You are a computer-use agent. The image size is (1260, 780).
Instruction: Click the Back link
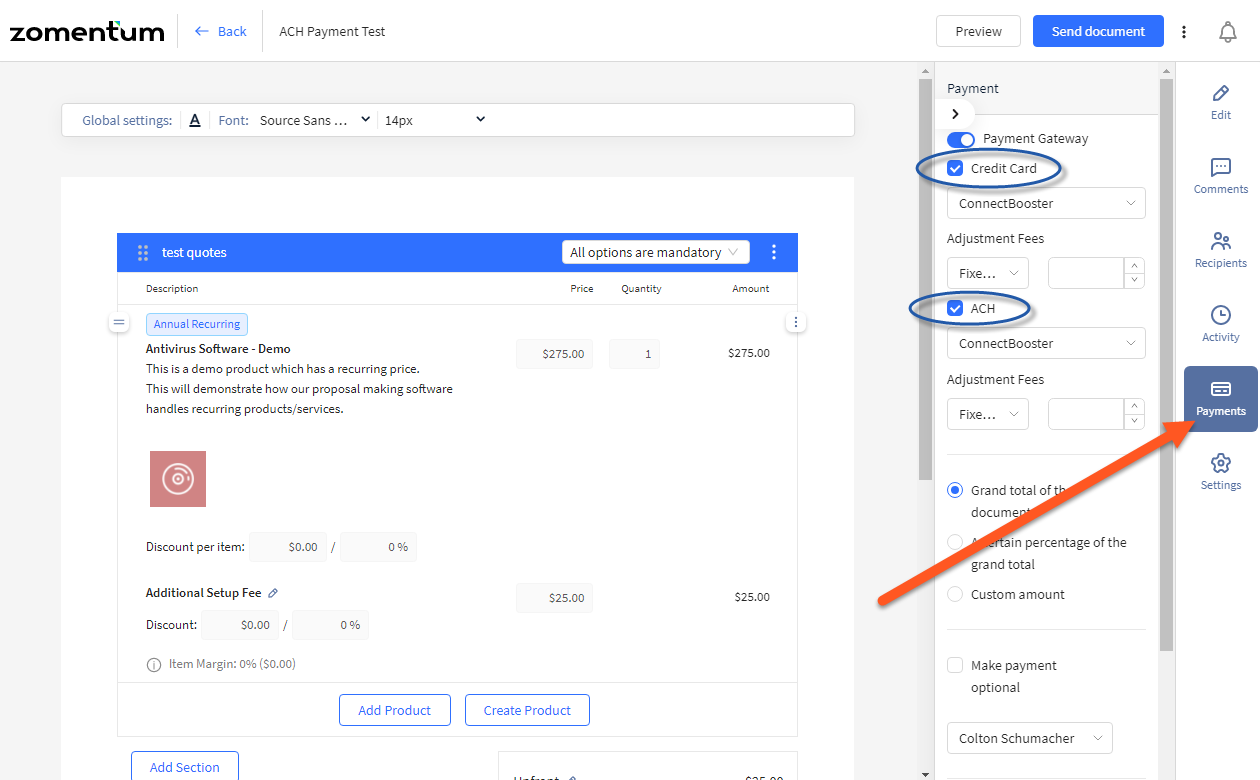(220, 32)
